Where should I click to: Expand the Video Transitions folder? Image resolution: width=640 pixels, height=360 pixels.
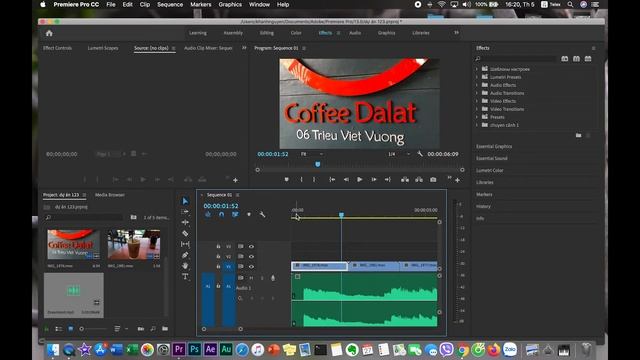point(476,109)
